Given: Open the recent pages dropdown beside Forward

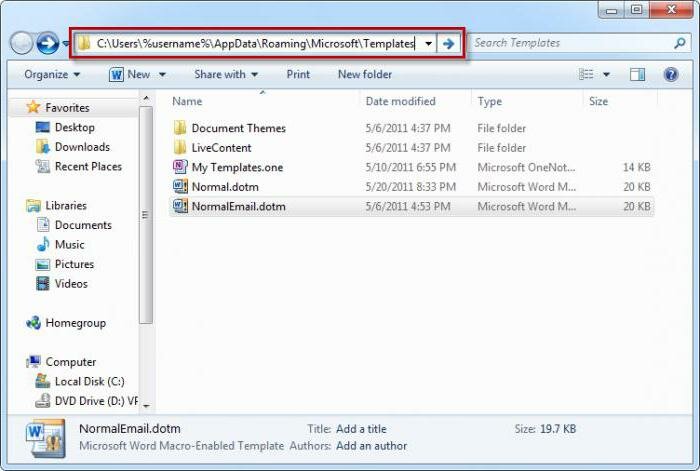Looking at the screenshot, I should point(66,44).
